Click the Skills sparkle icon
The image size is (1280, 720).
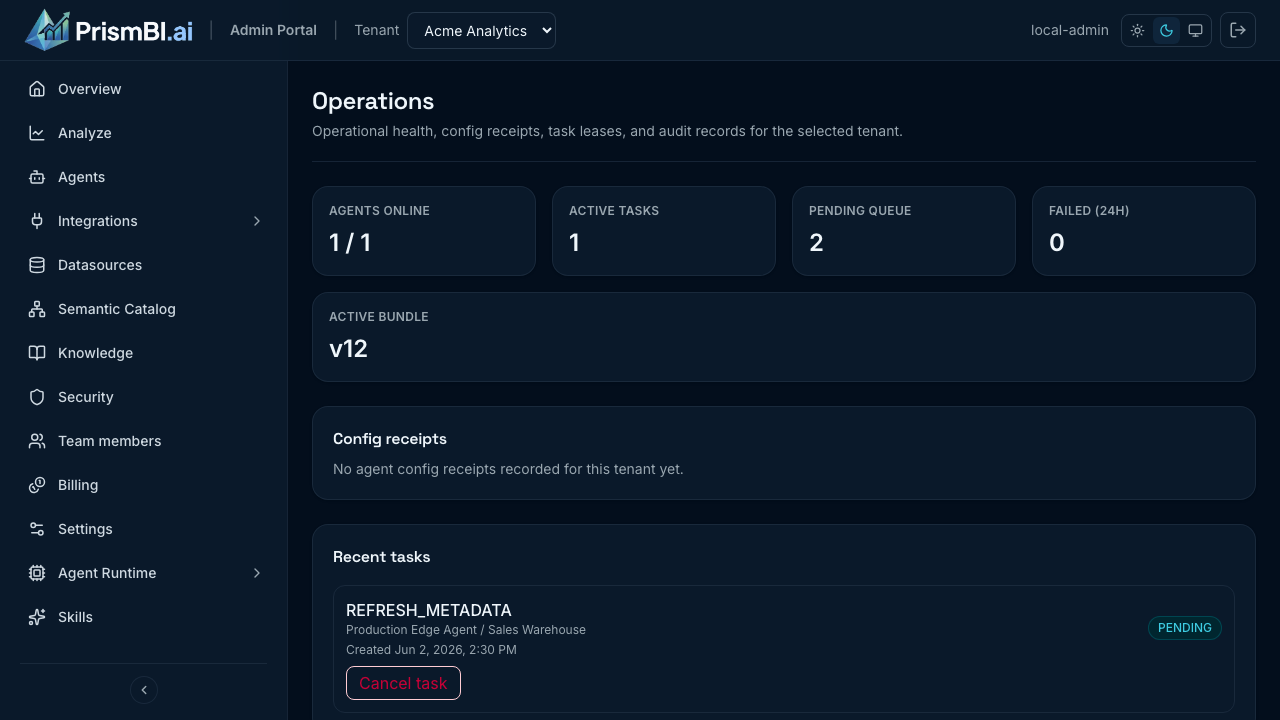click(x=37, y=617)
